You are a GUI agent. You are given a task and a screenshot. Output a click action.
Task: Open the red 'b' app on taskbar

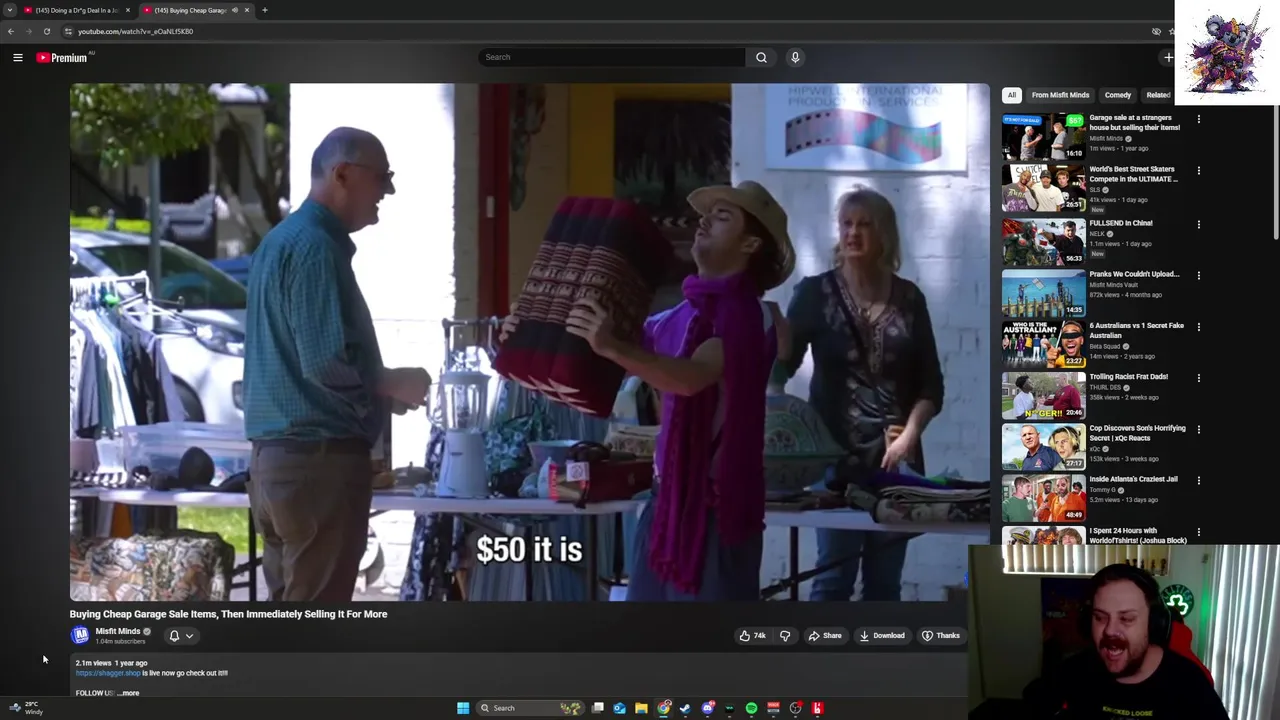pos(817,708)
